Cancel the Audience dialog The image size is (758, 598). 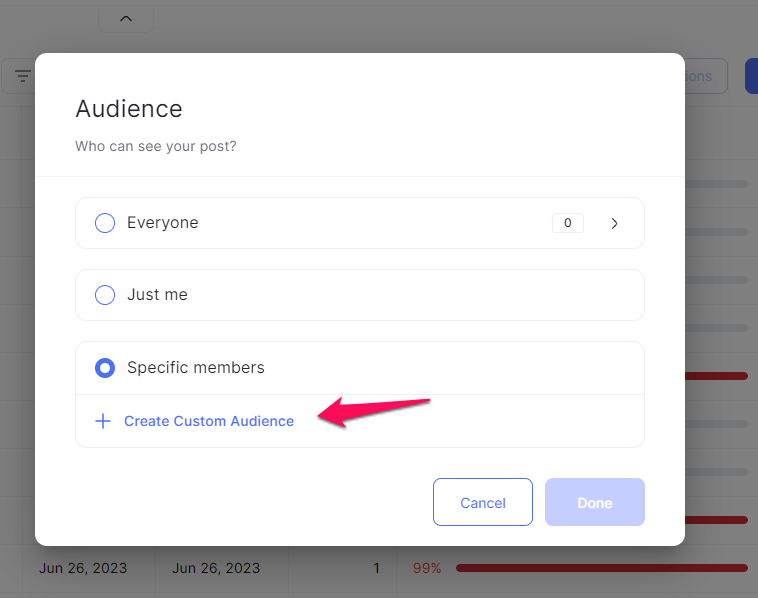point(482,502)
